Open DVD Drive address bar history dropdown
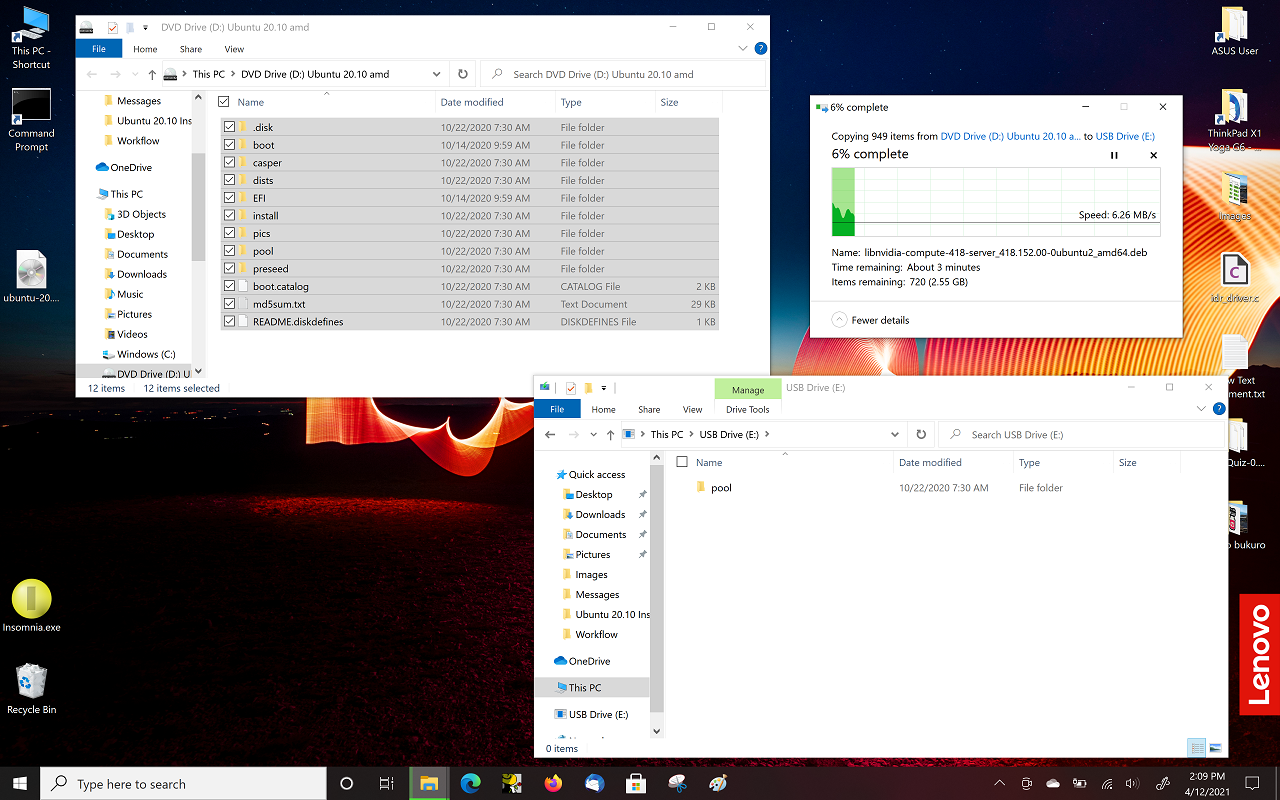Screen dimensions: 1280x800 pyautogui.click(x=437, y=74)
